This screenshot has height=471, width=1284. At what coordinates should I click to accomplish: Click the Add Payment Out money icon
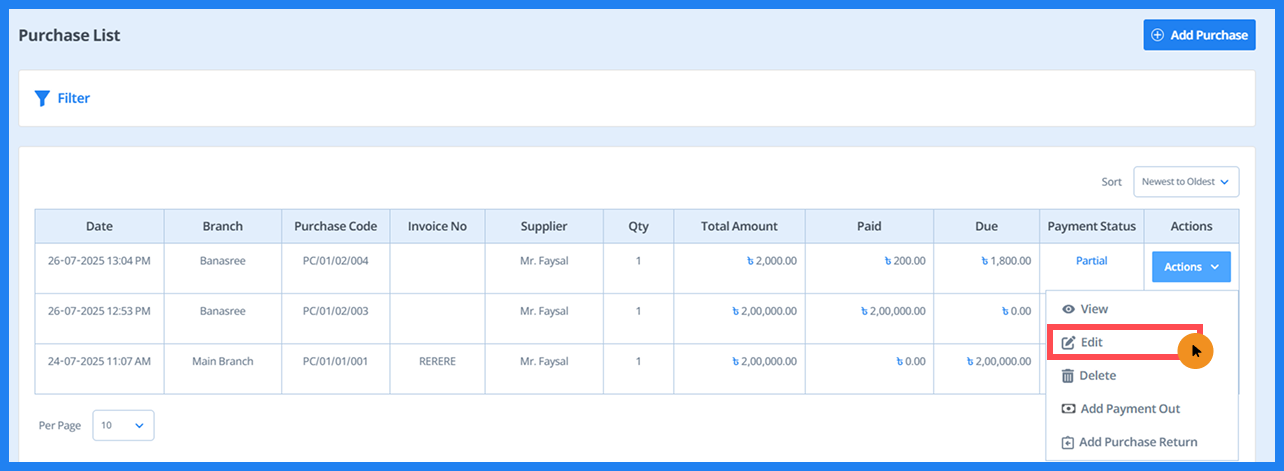[1068, 409]
